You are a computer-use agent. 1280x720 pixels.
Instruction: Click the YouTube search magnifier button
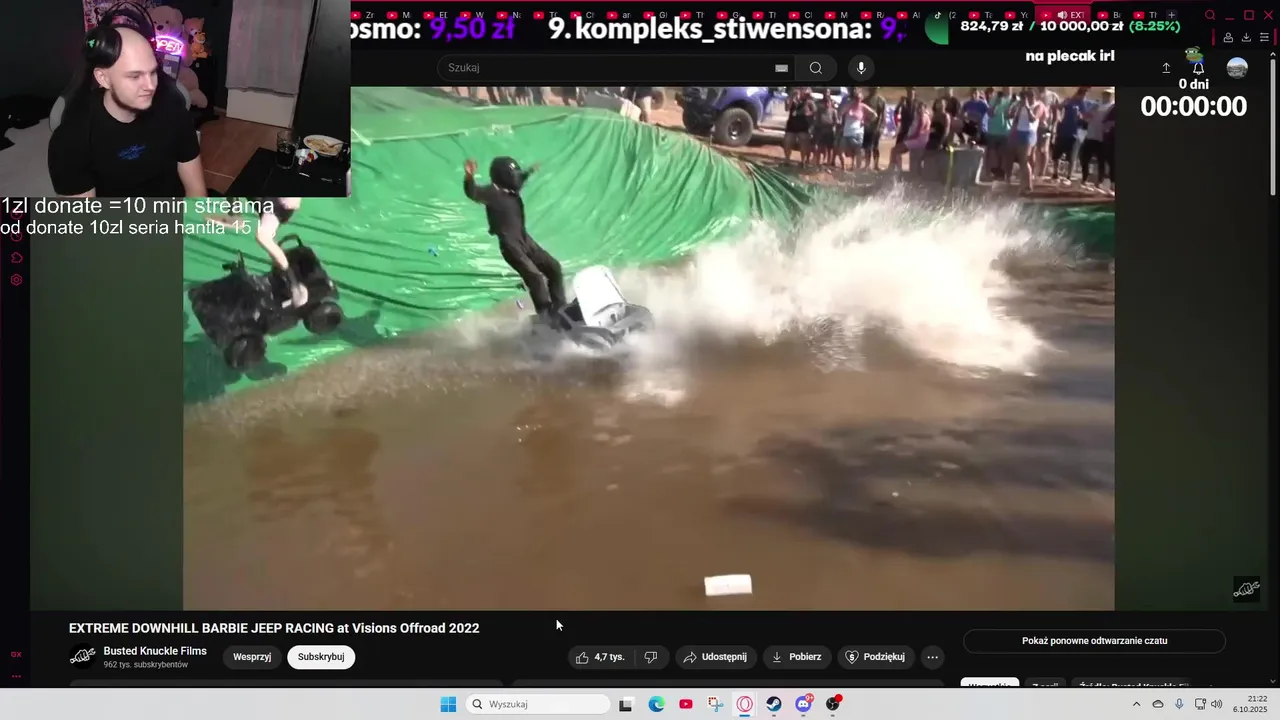[816, 68]
